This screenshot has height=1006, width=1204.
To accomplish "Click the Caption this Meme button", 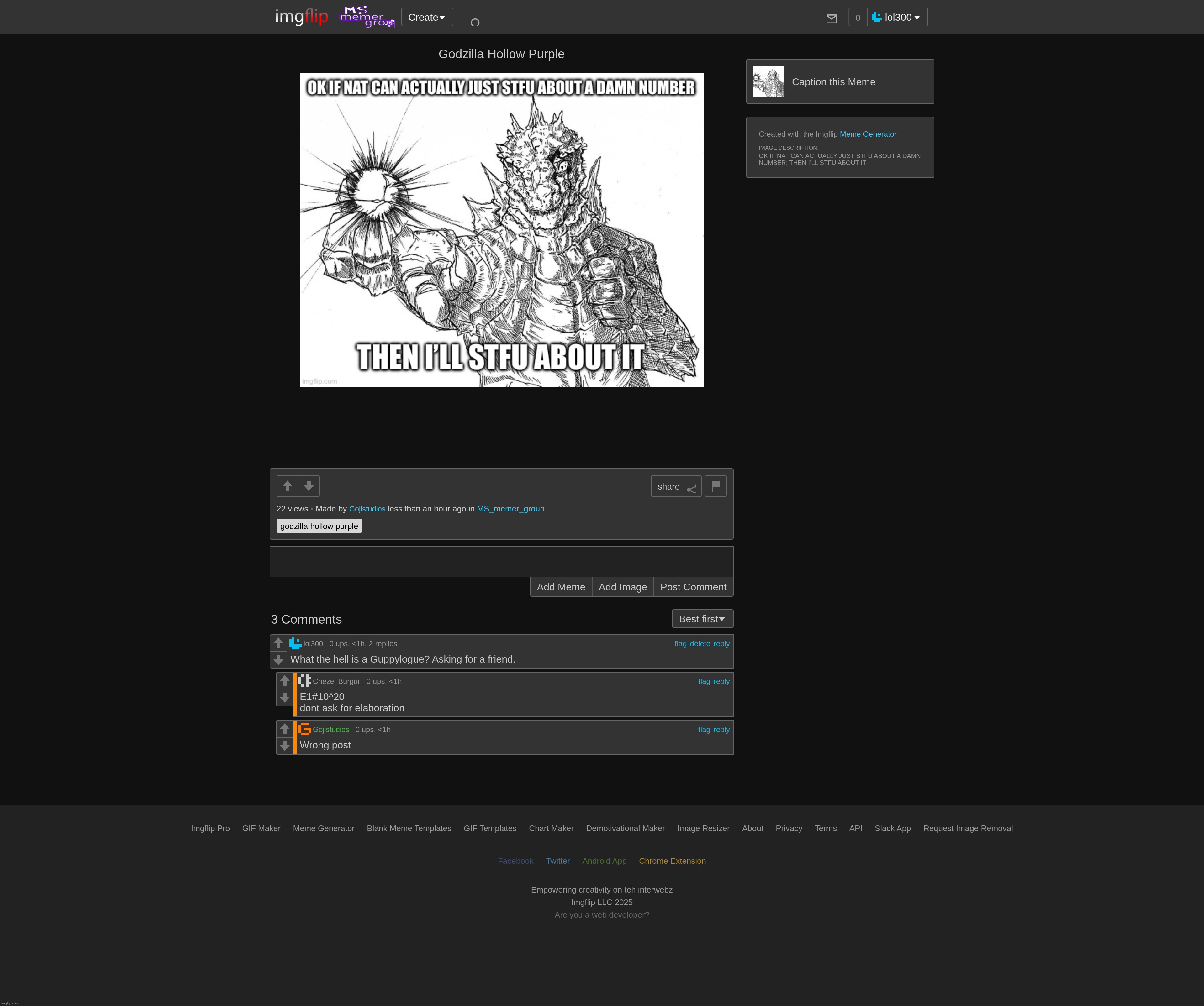I will pyautogui.click(x=840, y=81).
